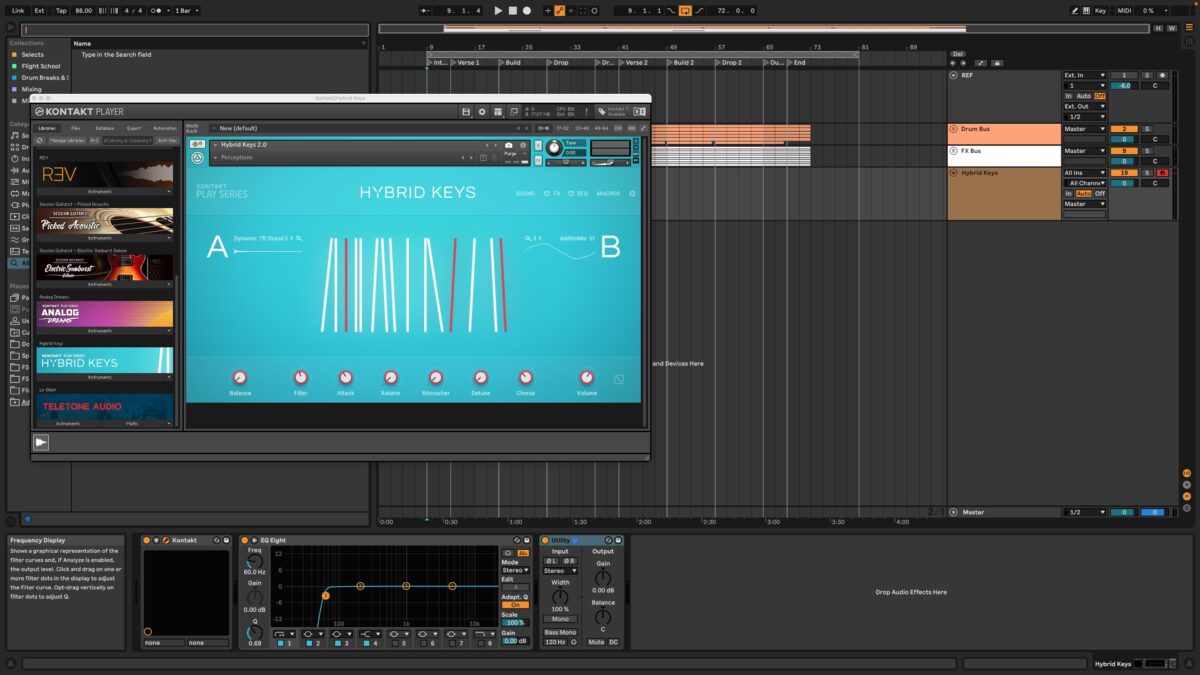Switch to Kontakt Database tab

[x=105, y=128]
